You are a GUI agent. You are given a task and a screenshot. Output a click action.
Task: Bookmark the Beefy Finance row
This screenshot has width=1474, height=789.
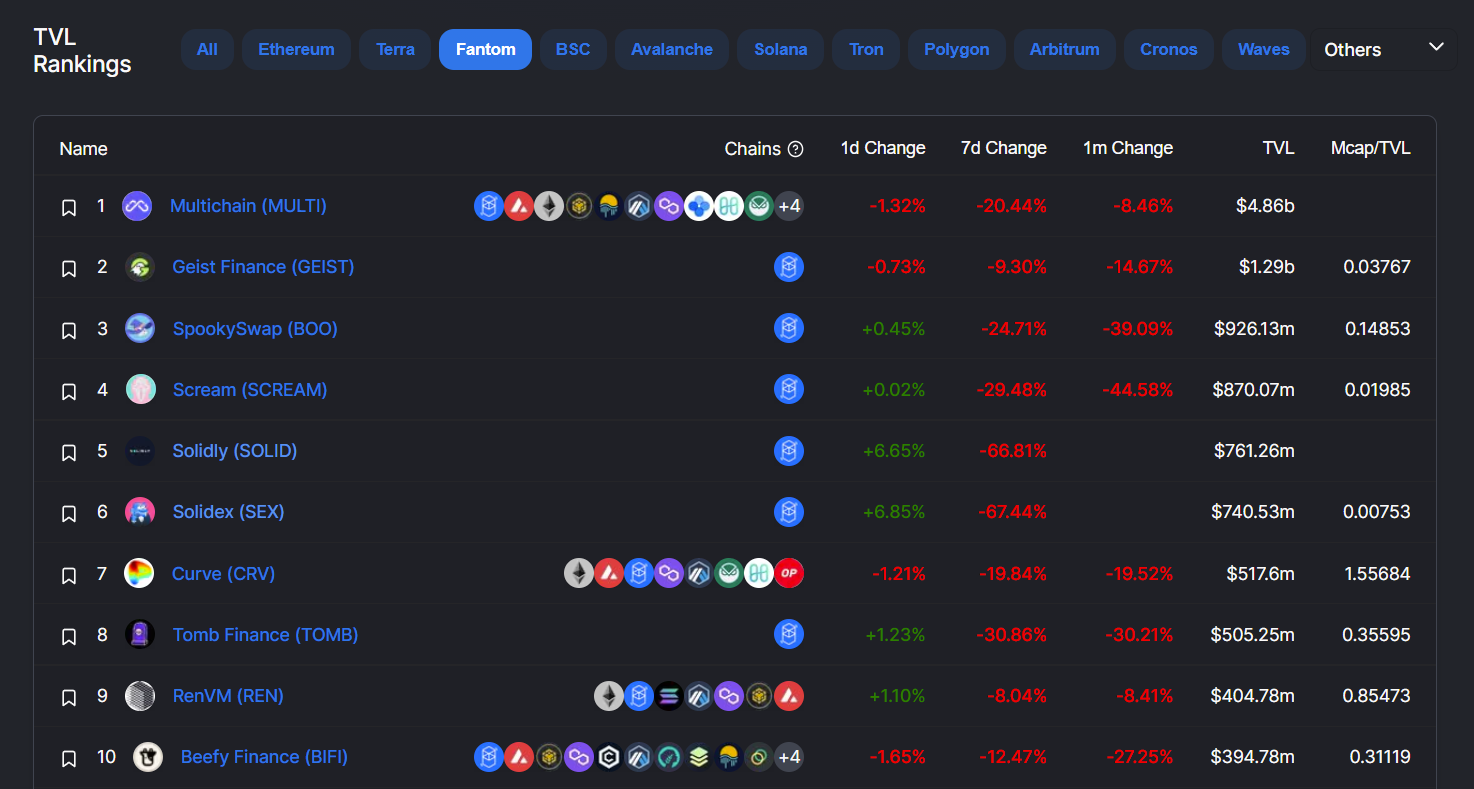pyautogui.click(x=69, y=758)
